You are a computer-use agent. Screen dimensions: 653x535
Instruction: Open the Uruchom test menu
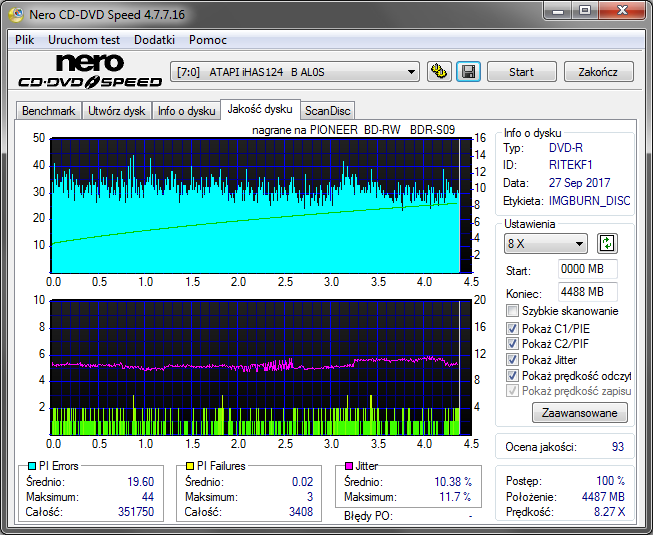84,40
